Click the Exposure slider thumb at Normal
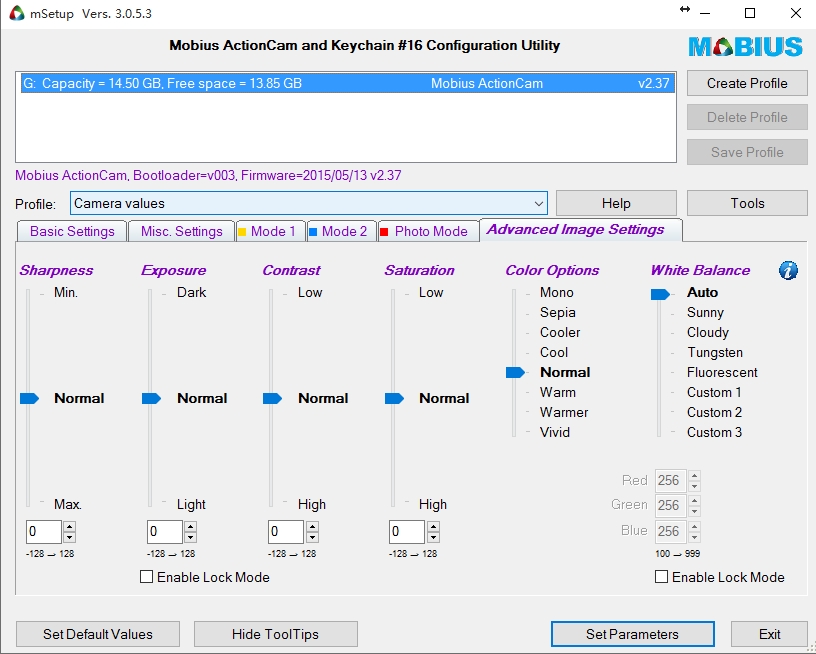 (x=151, y=399)
